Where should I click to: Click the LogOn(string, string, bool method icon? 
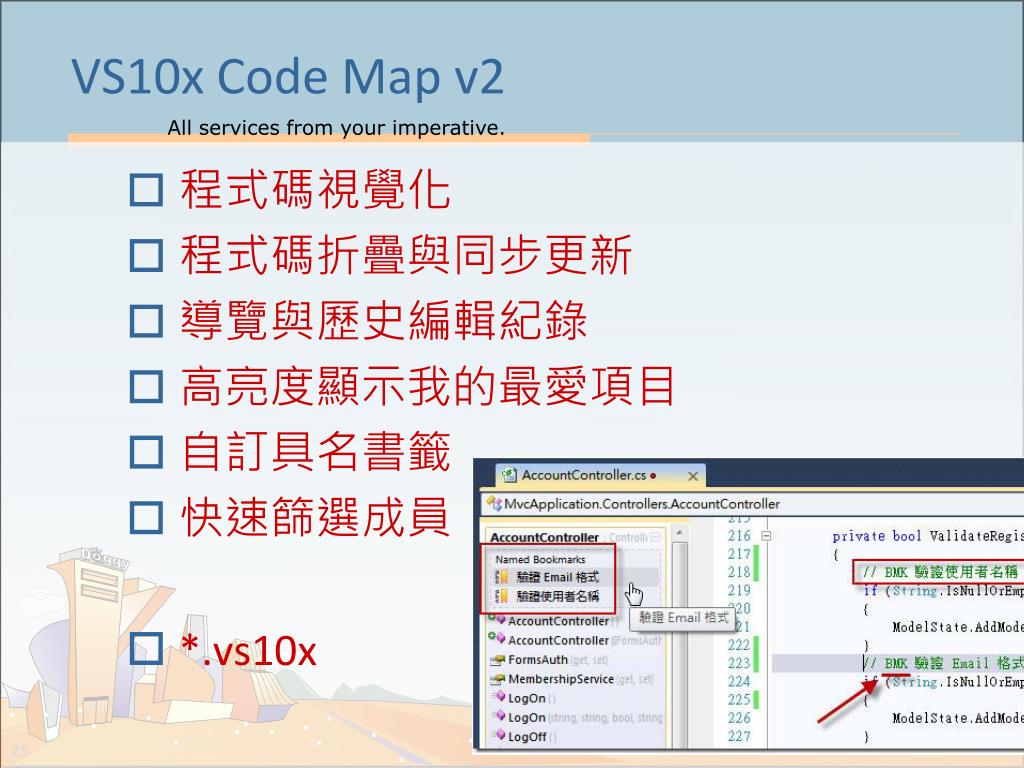coord(500,717)
